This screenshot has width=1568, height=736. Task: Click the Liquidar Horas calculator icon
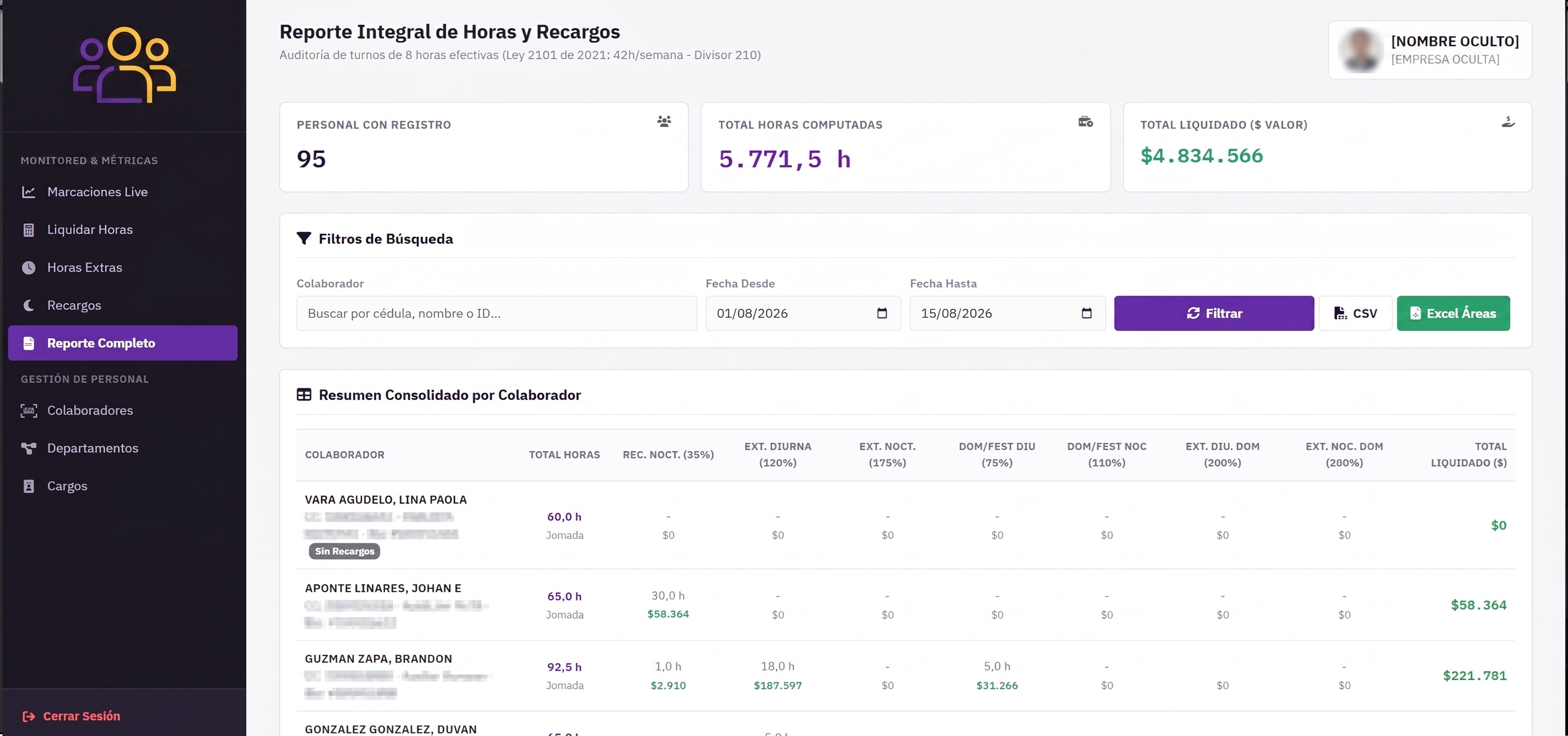pyautogui.click(x=29, y=230)
